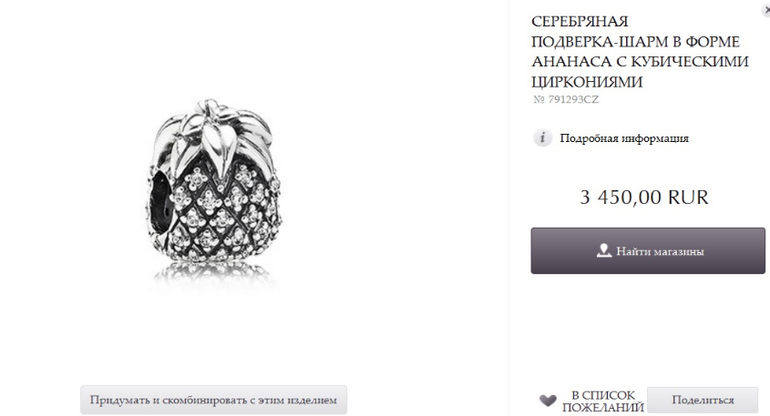Open Подробная информация details link
Screen dimensions: 770x416
[x=624, y=139]
